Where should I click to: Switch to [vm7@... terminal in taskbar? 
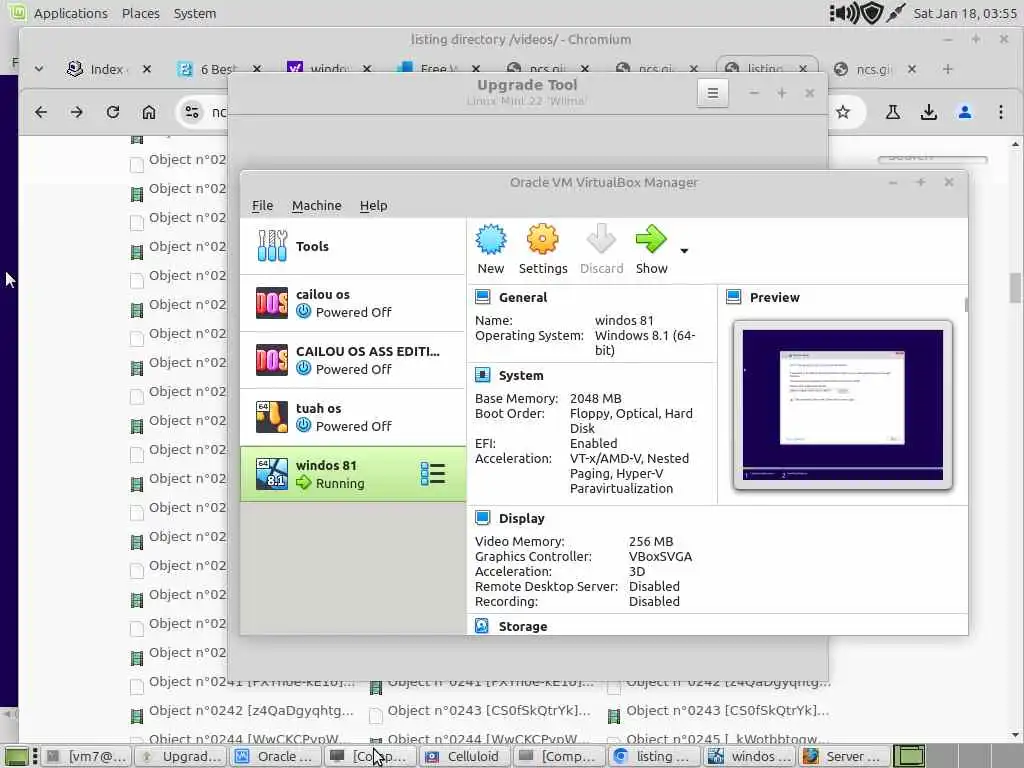[86, 756]
